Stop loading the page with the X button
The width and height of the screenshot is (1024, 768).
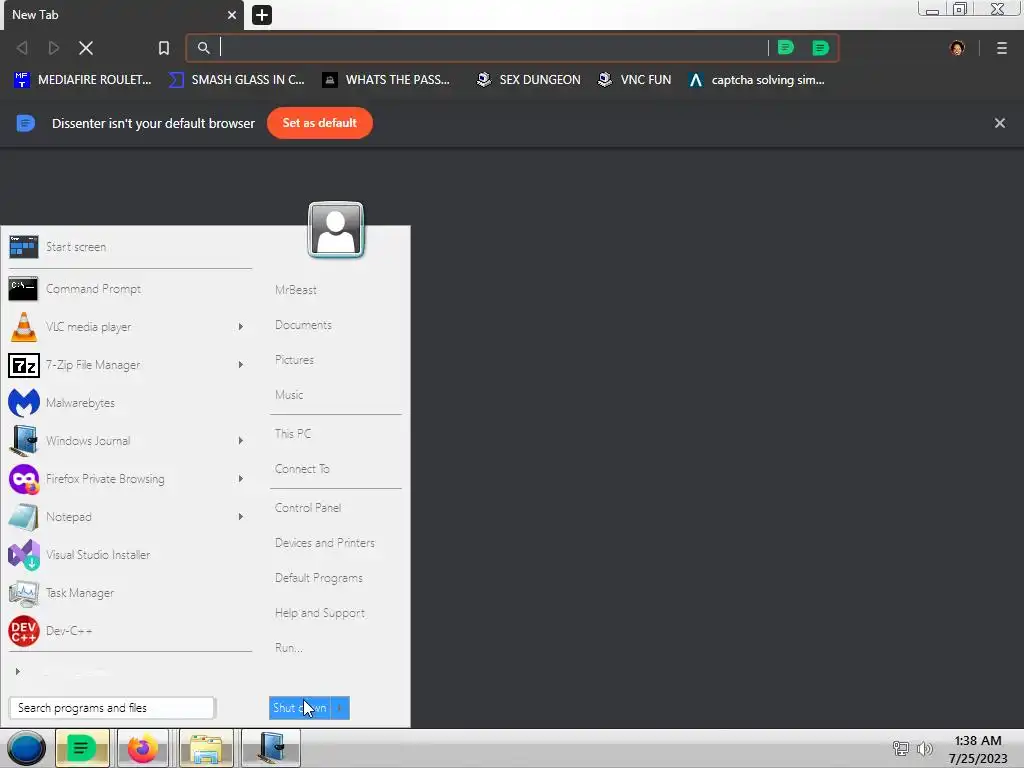pyautogui.click(x=86, y=48)
